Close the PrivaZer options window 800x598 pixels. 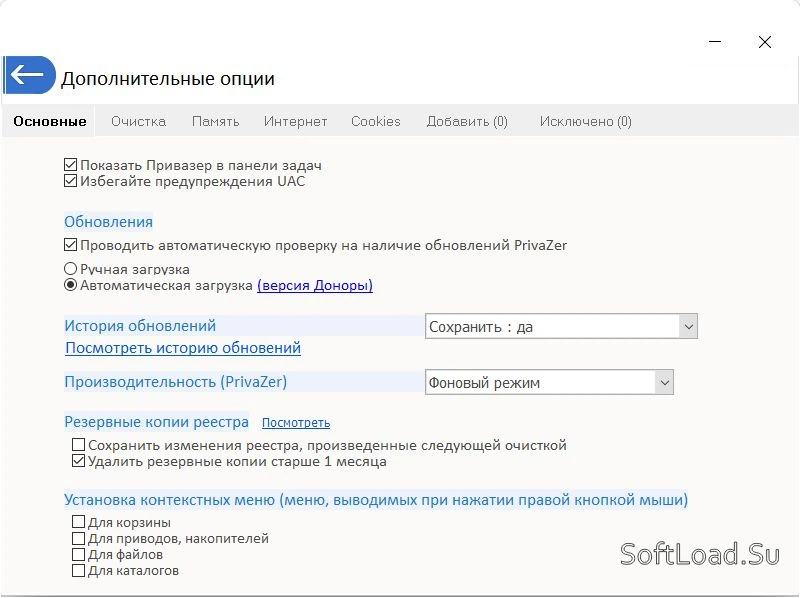coord(764,42)
